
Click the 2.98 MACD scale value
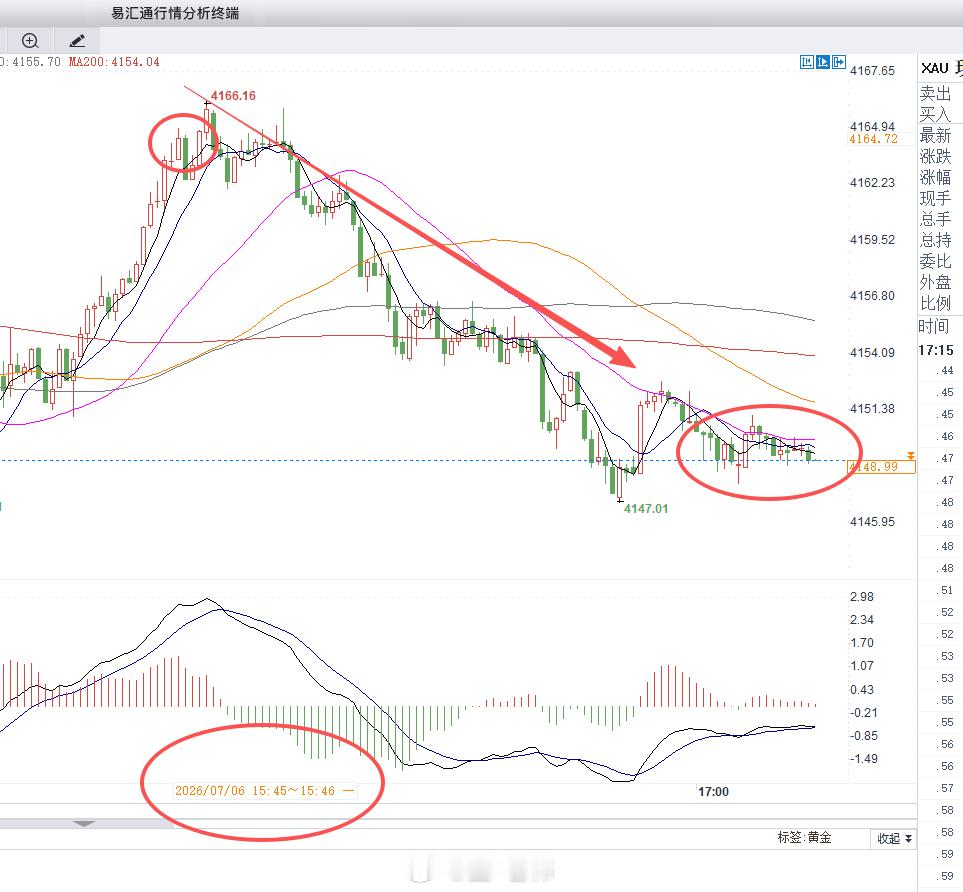click(862, 597)
